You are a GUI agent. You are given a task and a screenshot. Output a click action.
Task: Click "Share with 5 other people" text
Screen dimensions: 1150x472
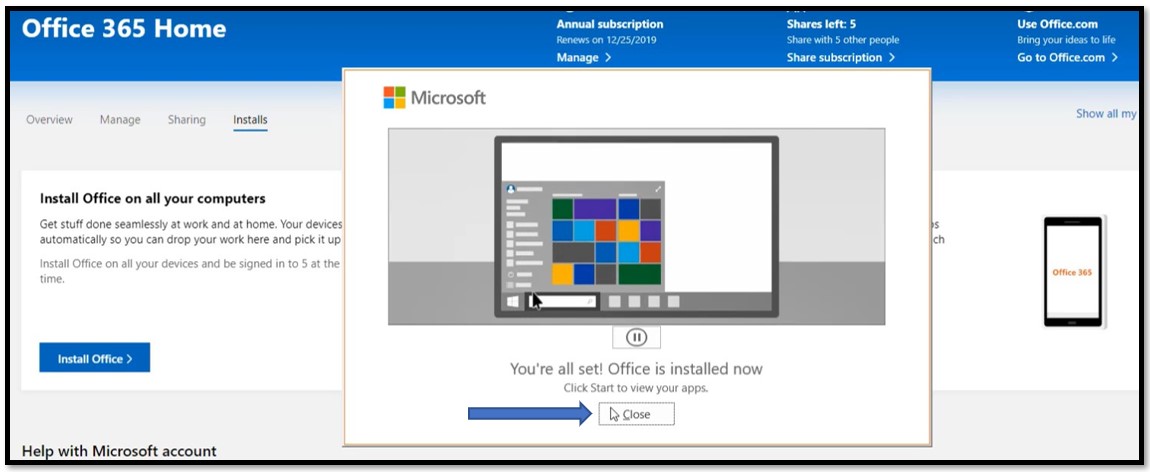point(843,40)
